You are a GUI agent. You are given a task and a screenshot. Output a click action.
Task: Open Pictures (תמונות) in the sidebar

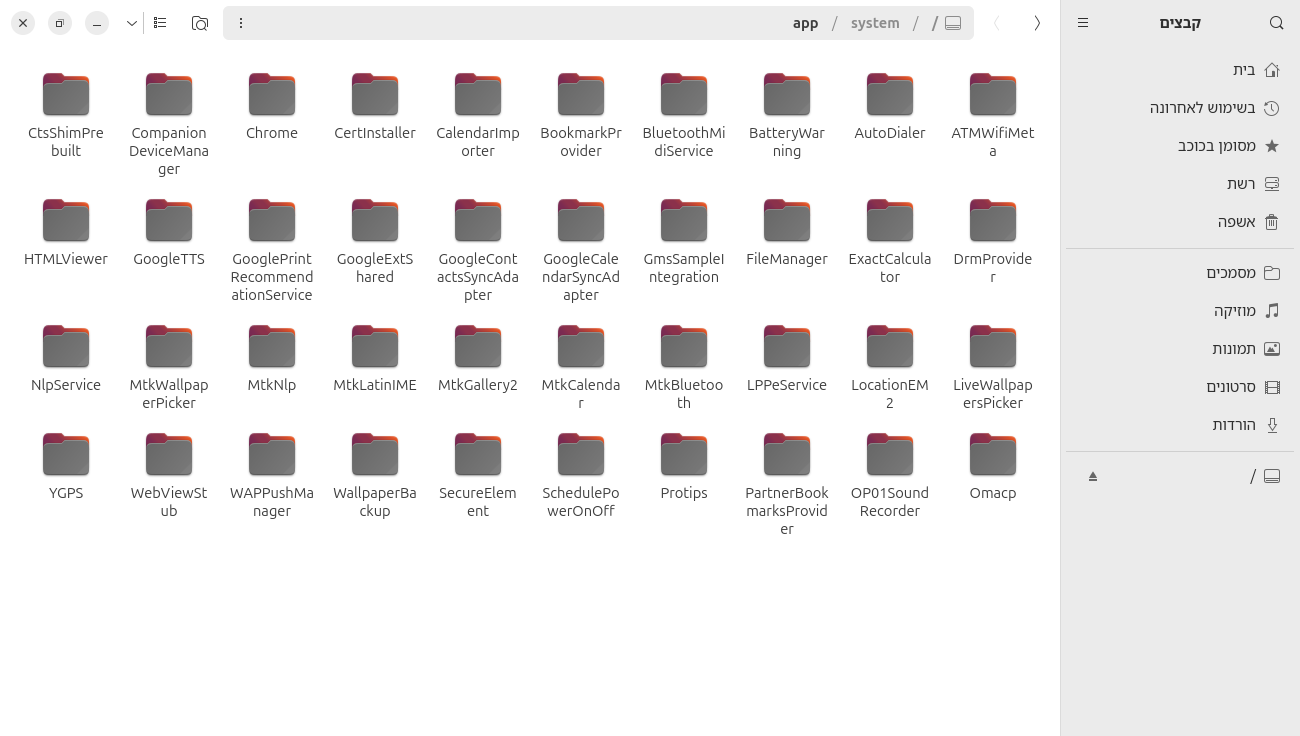pyautogui.click(x=1180, y=349)
